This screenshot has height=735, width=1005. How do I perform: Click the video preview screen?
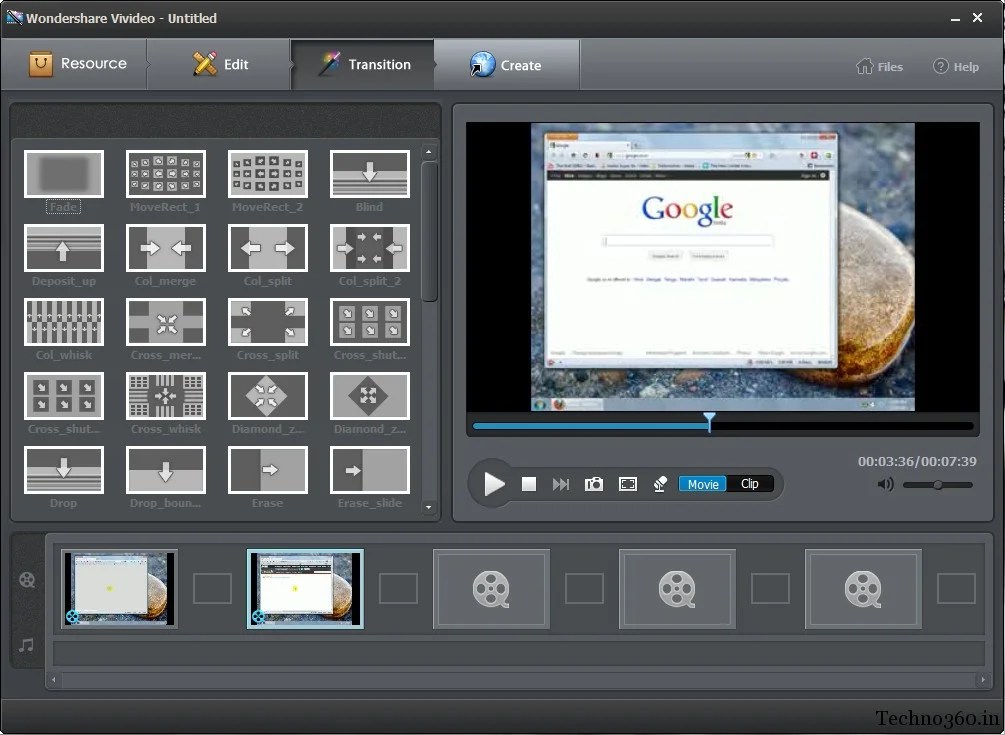(722, 267)
